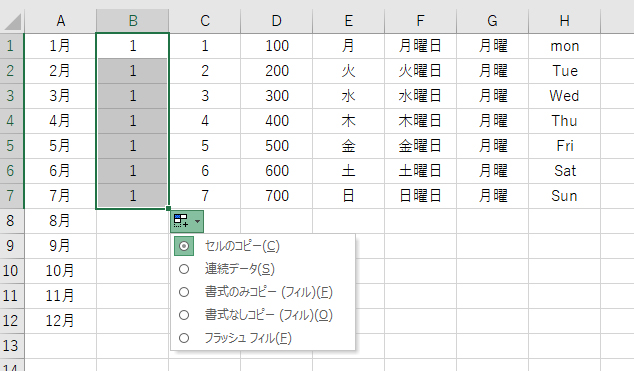Select column B header
Viewport: 634px width, 371px height.
pyautogui.click(x=133, y=21)
